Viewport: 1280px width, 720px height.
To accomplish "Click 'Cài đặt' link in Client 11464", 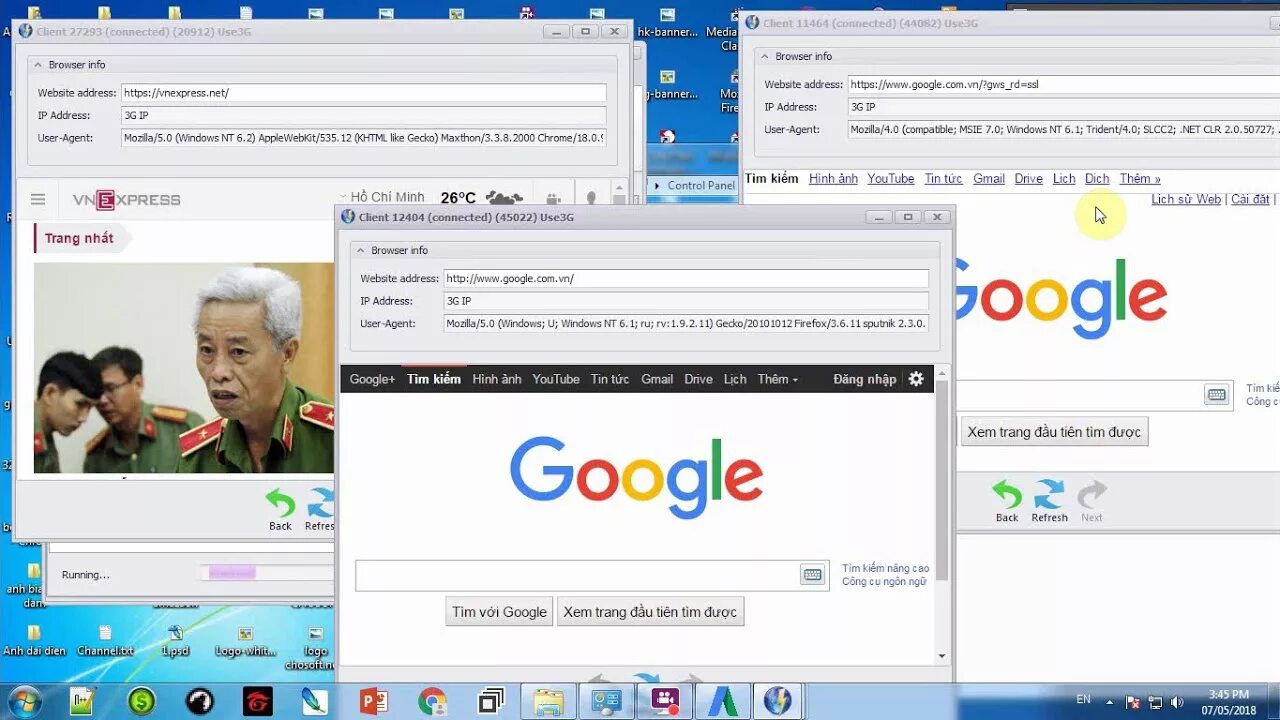I will pos(1250,199).
